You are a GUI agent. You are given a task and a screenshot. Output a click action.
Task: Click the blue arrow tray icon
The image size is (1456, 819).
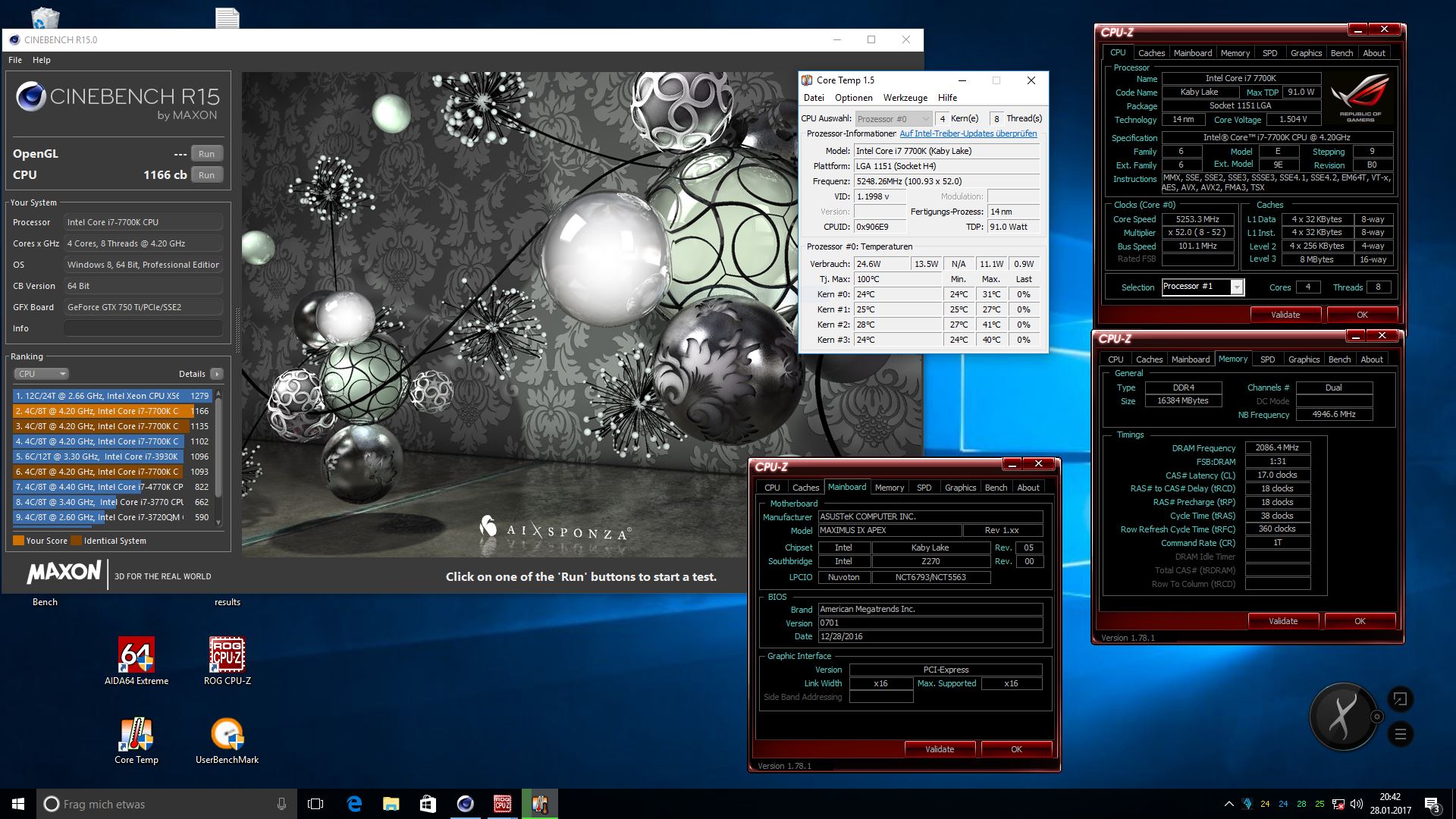coord(1247,804)
